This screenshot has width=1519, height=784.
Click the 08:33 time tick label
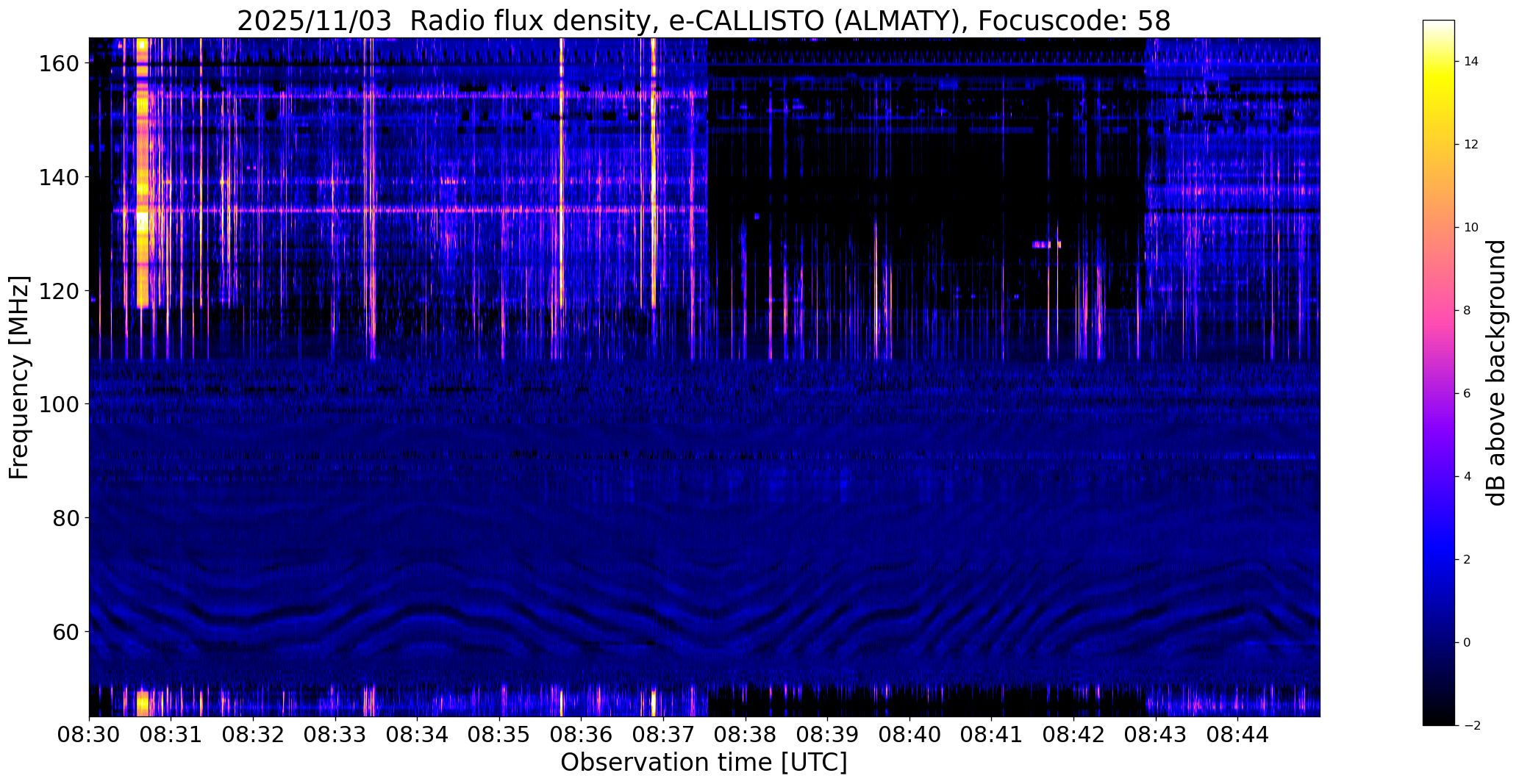pos(335,734)
